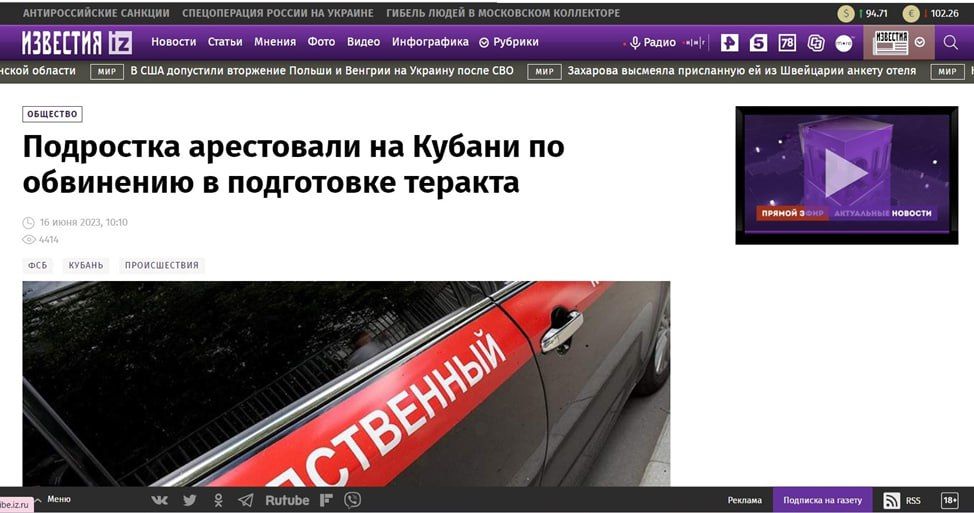Open the RSS feed icon
Image resolution: width=974 pixels, height=513 pixels.
coord(892,501)
